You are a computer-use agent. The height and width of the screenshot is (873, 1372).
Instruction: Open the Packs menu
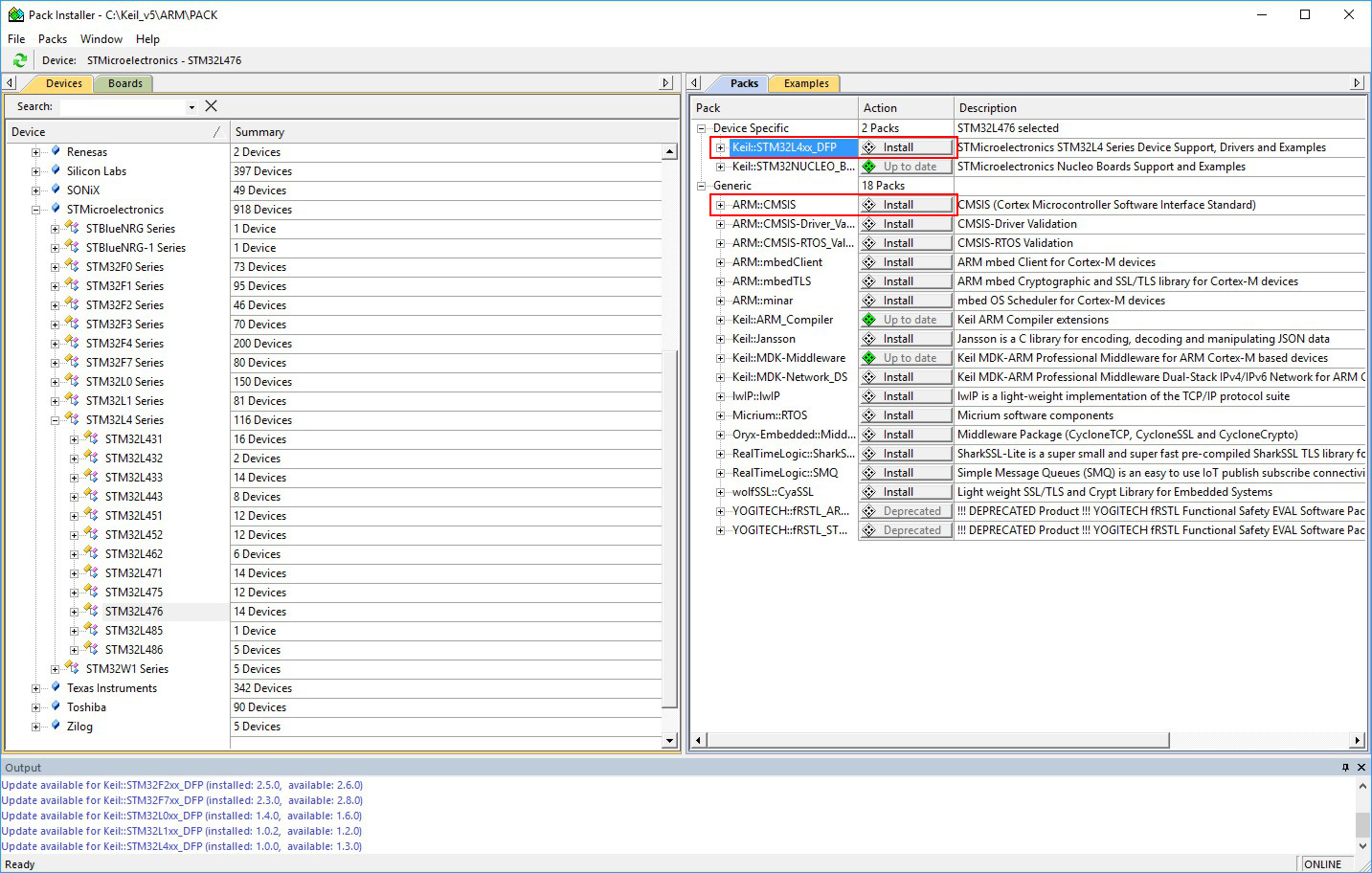(x=53, y=39)
